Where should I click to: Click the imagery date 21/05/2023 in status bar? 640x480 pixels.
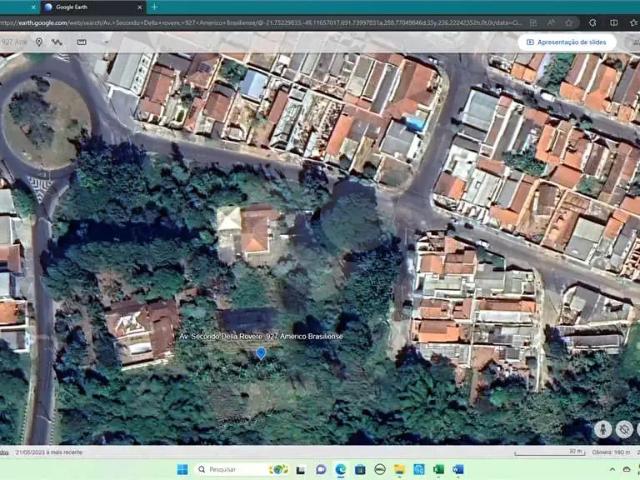pyautogui.click(x=49, y=452)
